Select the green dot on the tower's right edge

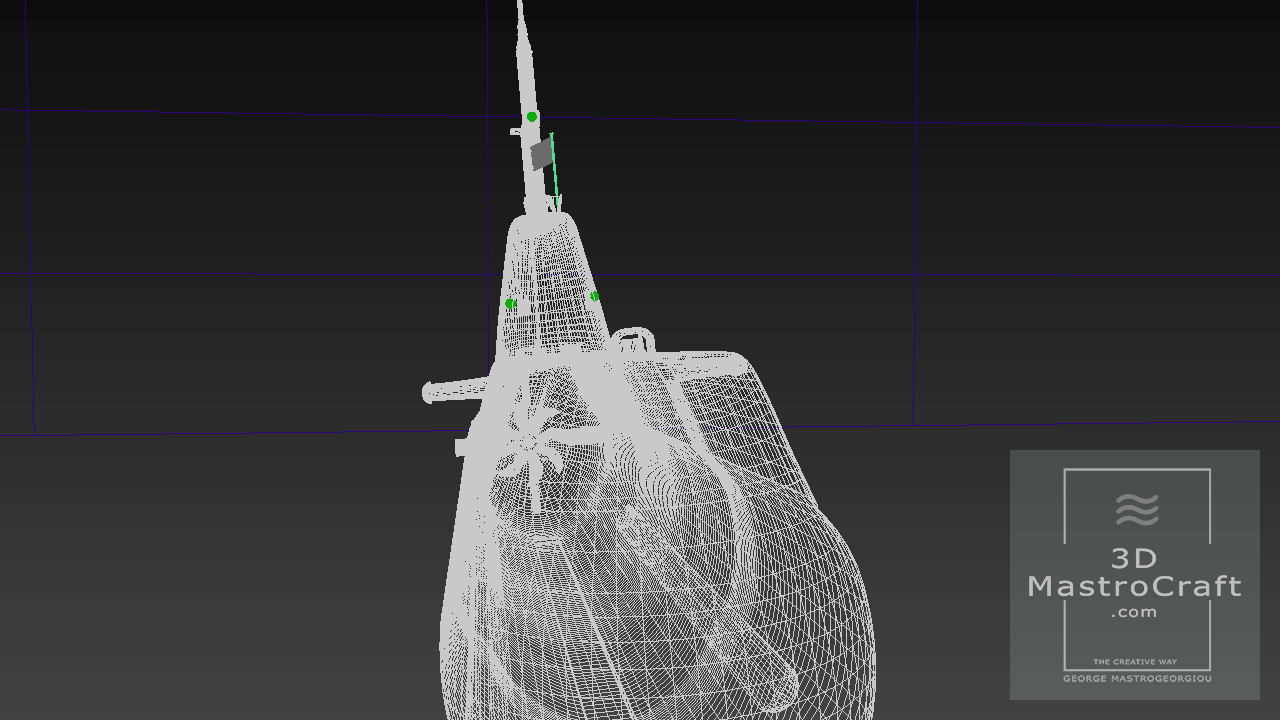coord(595,296)
